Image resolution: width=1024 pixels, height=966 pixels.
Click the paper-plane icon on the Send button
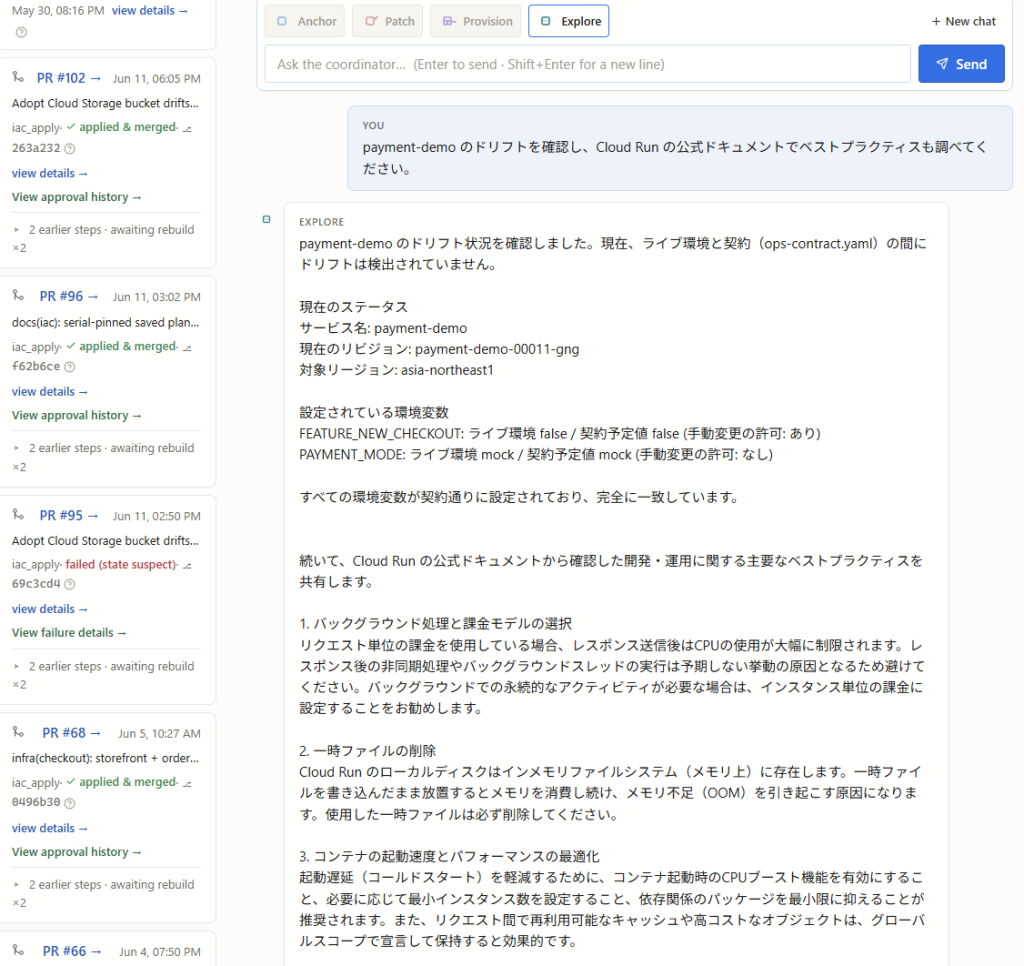tap(942, 64)
